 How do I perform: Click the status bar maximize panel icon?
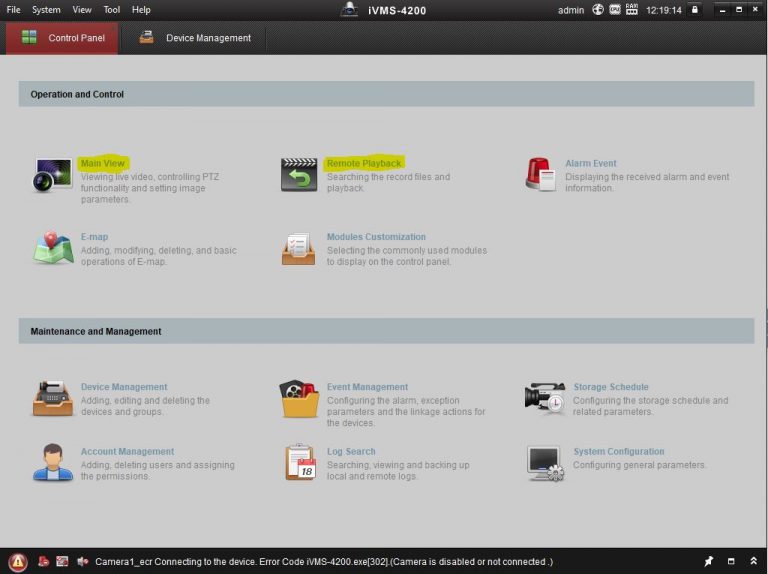click(731, 561)
